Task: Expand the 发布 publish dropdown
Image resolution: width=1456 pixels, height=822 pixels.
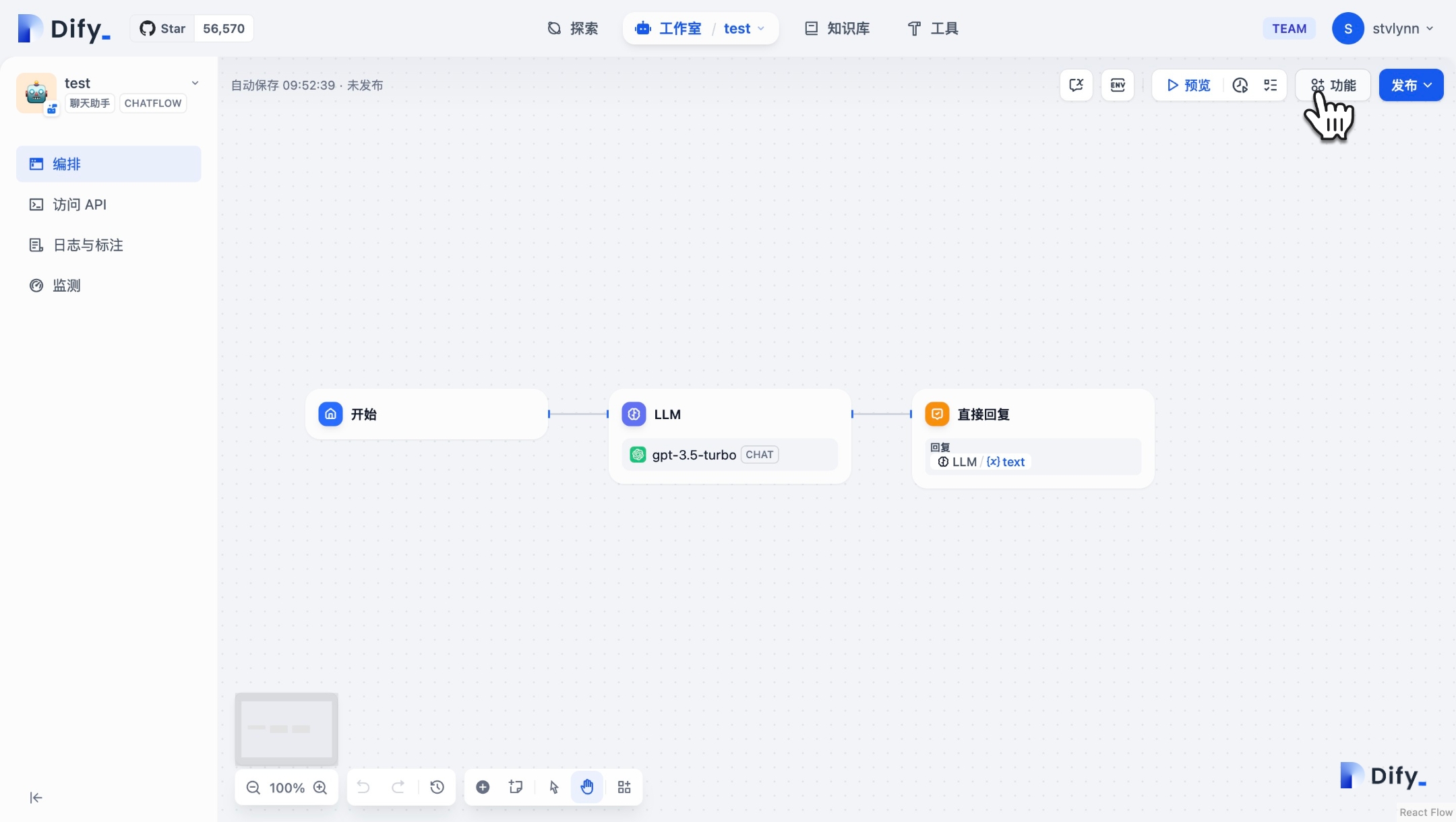Action: (x=1411, y=85)
